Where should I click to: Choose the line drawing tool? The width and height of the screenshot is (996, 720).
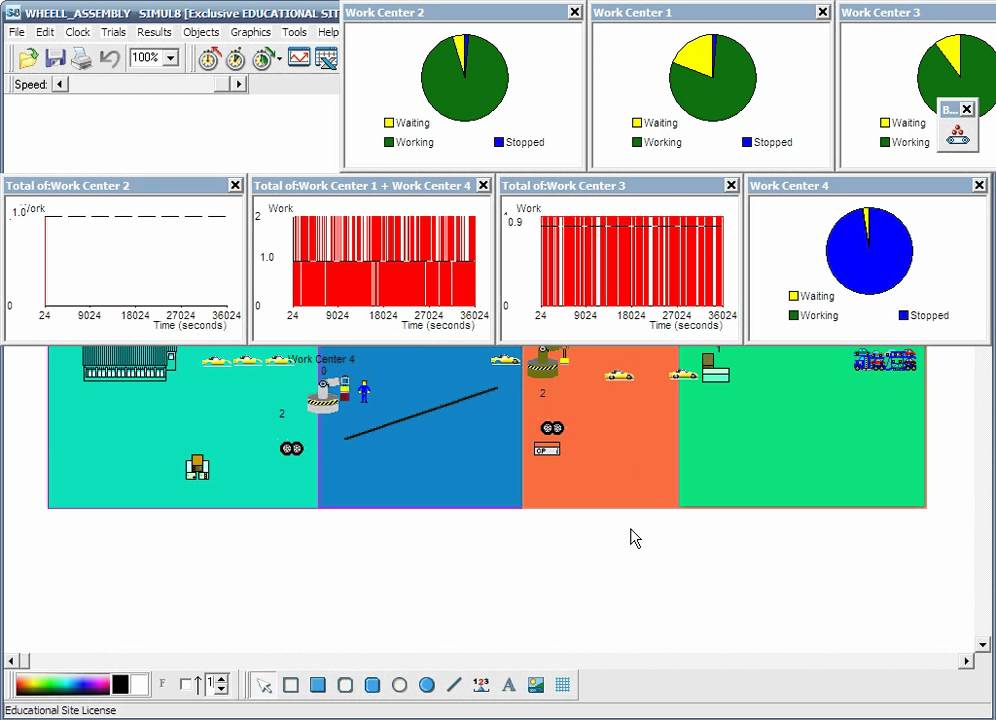tap(454, 685)
